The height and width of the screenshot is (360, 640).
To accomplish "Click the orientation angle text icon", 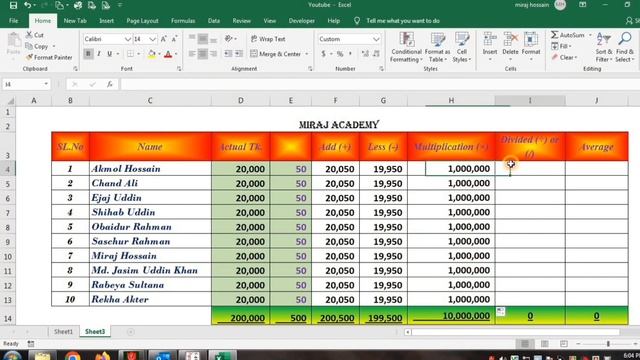I will pos(229,39).
